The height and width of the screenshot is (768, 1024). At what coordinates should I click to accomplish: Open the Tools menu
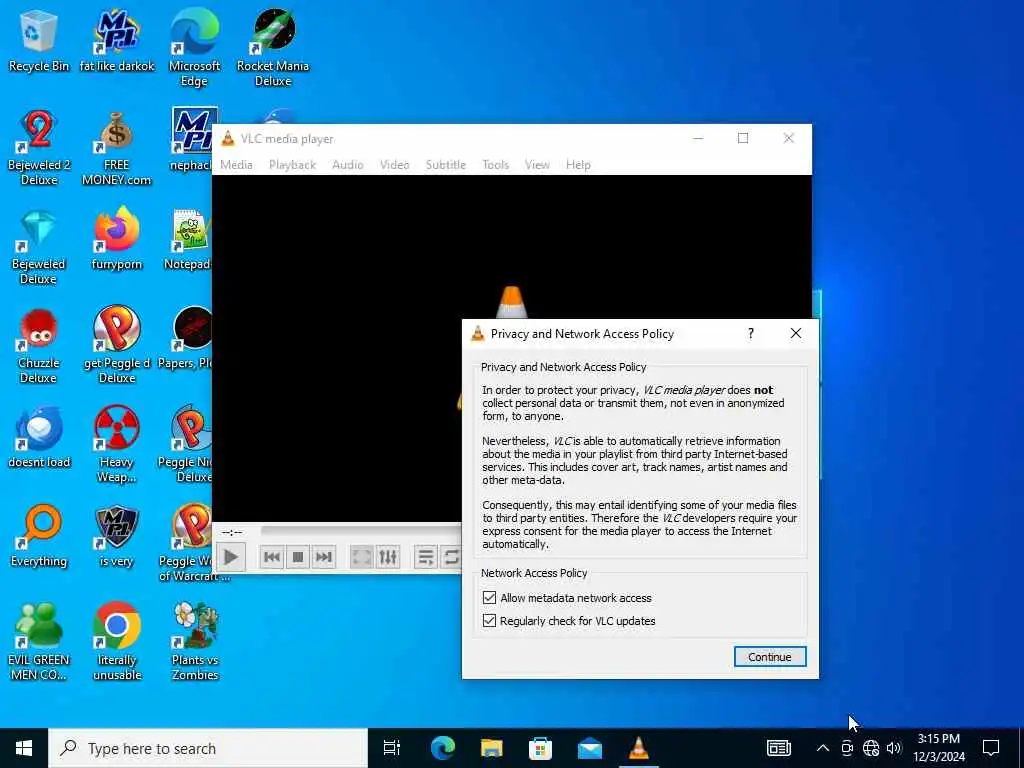click(496, 165)
